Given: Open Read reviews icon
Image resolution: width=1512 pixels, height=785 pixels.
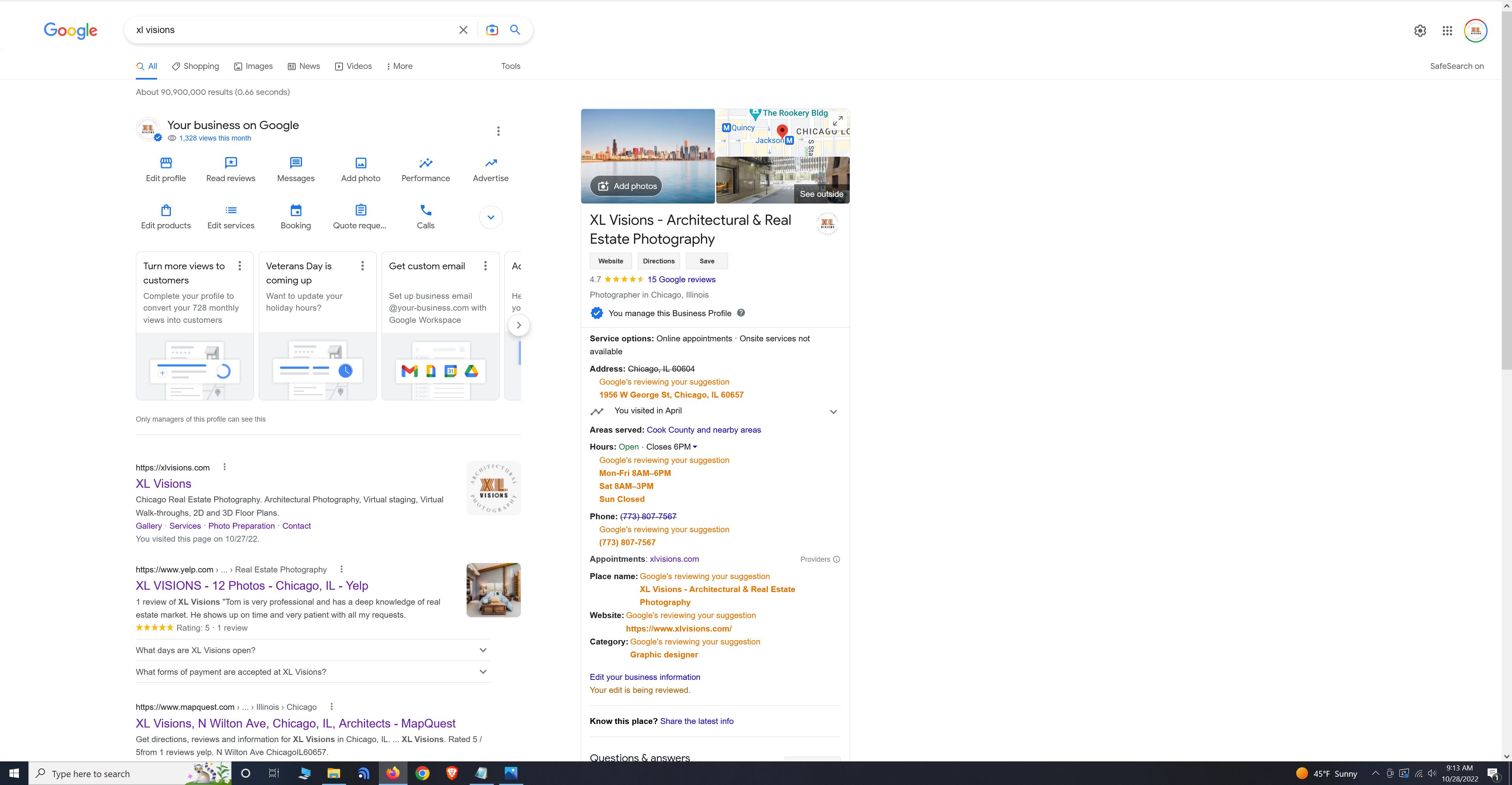Looking at the screenshot, I should pos(231,163).
